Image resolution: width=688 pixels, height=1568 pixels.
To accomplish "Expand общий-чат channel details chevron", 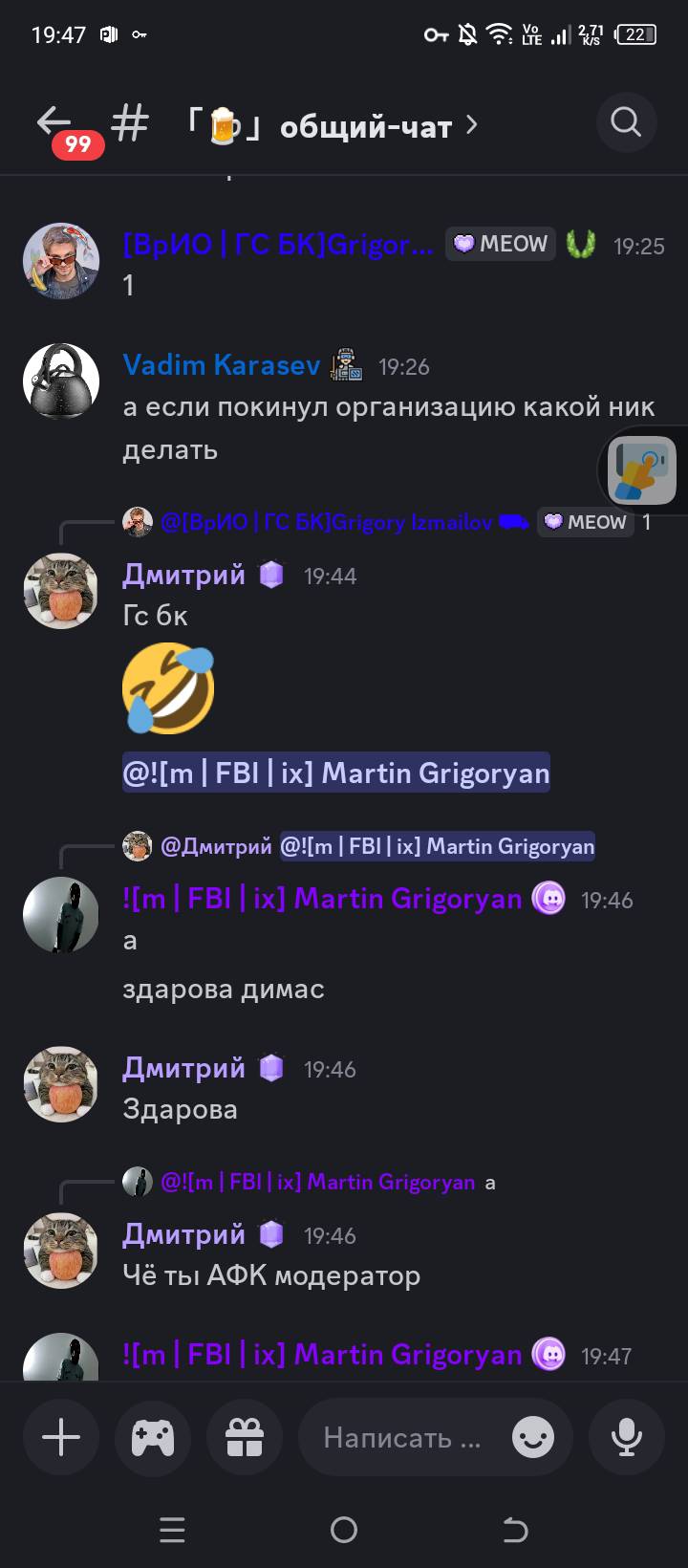I will [x=470, y=124].
